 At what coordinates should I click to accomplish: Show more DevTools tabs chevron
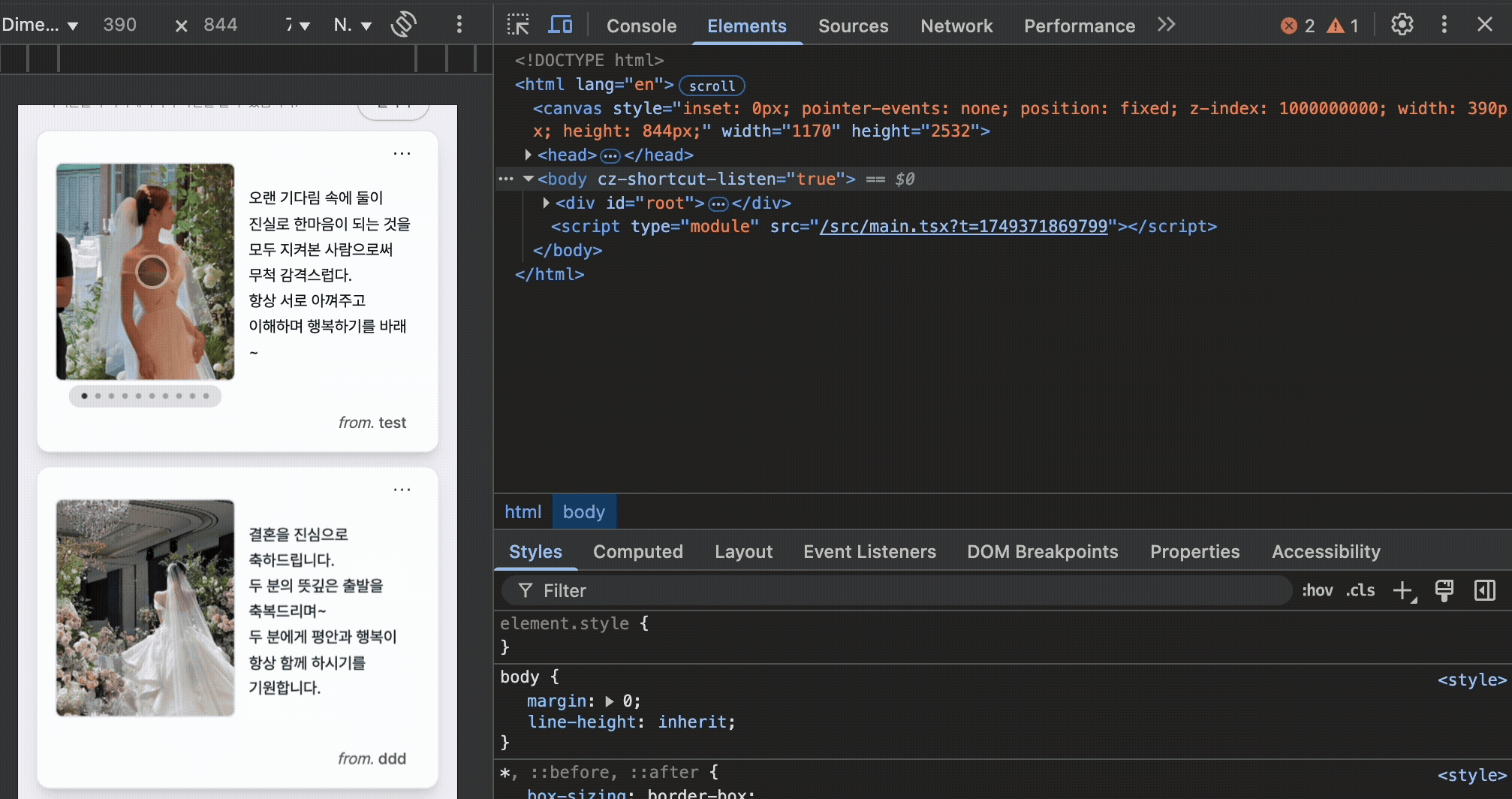tap(1166, 25)
